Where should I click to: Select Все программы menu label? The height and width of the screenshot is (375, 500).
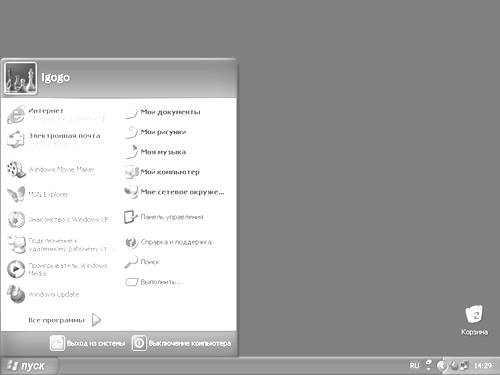57,320
